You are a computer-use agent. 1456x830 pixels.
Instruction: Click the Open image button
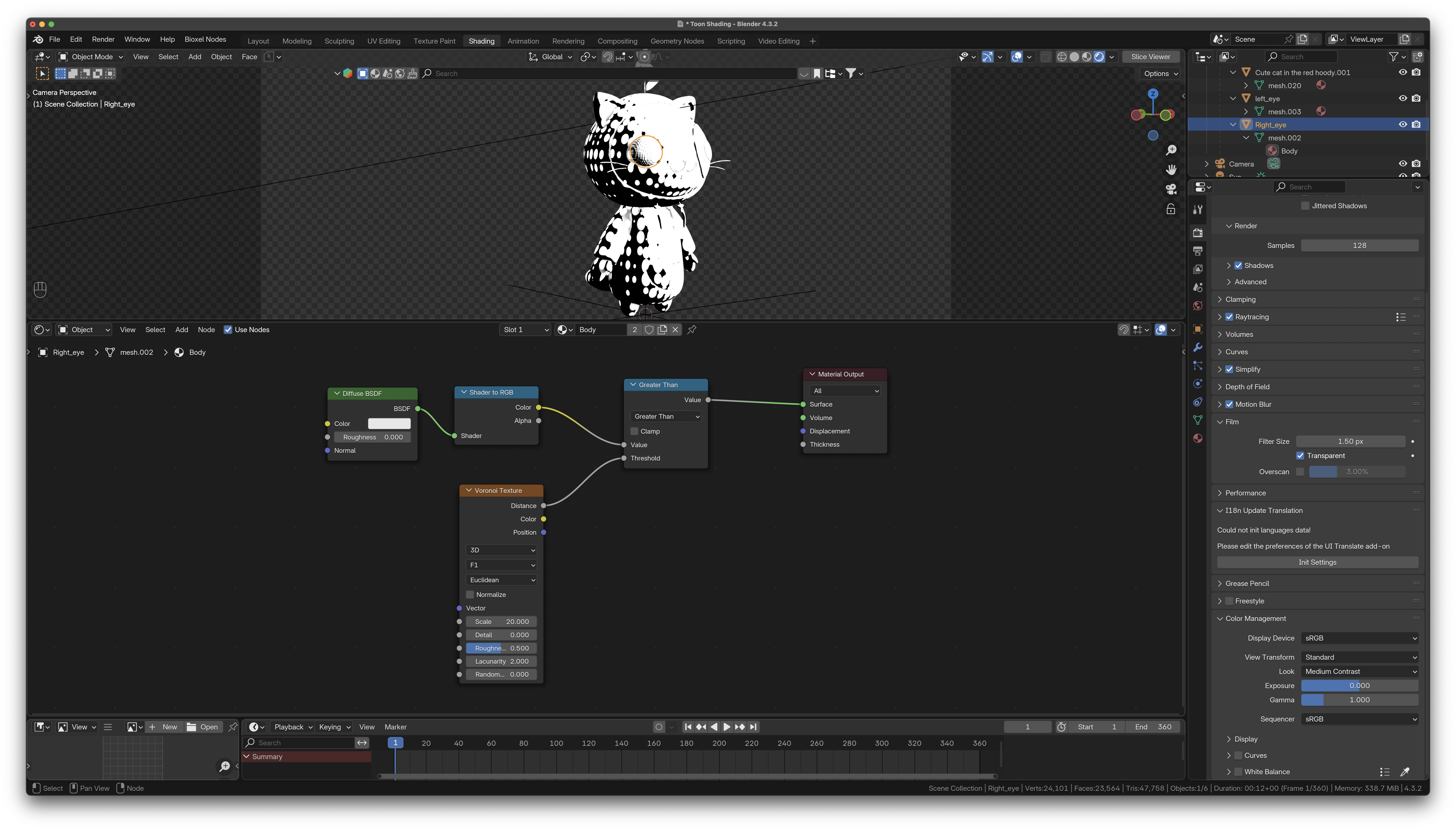[x=203, y=727]
